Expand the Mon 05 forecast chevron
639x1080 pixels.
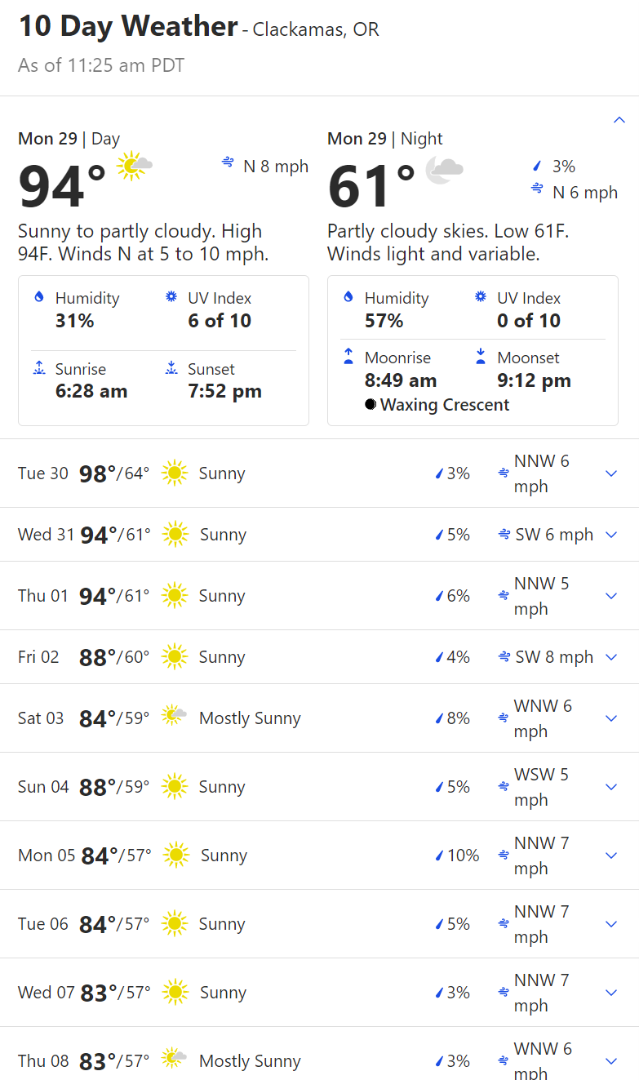tap(612, 856)
